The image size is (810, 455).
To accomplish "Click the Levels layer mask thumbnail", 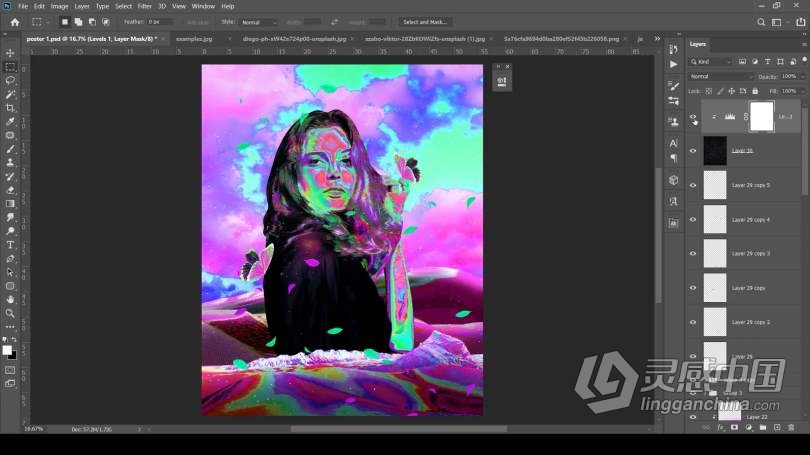I will 761,116.
